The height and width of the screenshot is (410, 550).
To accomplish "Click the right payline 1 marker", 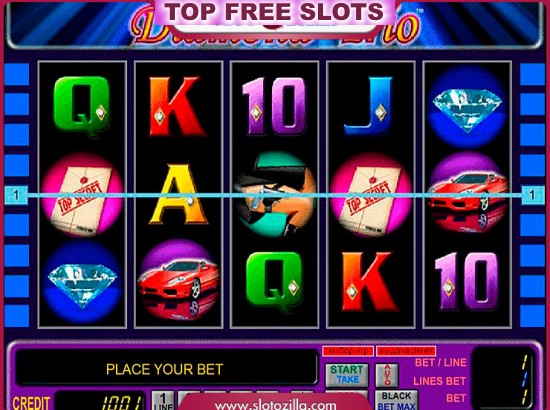I will click(x=532, y=195).
